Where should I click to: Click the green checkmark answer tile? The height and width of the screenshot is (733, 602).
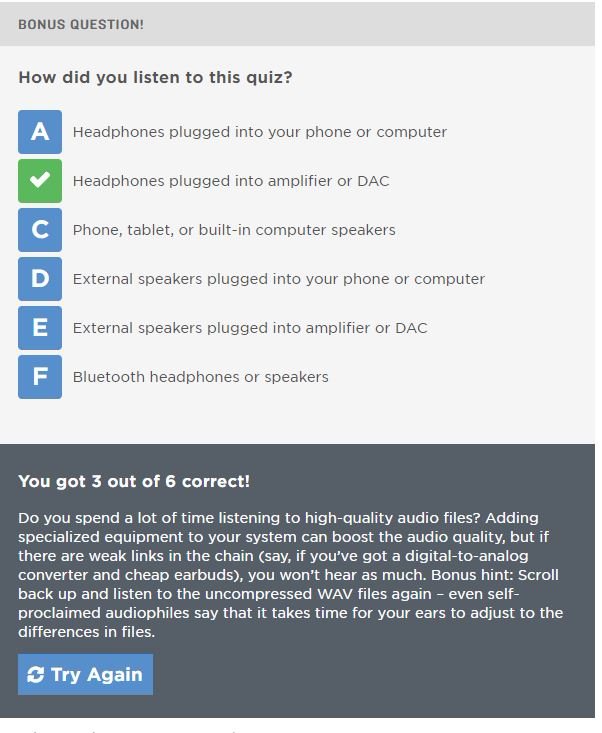tap(40, 181)
